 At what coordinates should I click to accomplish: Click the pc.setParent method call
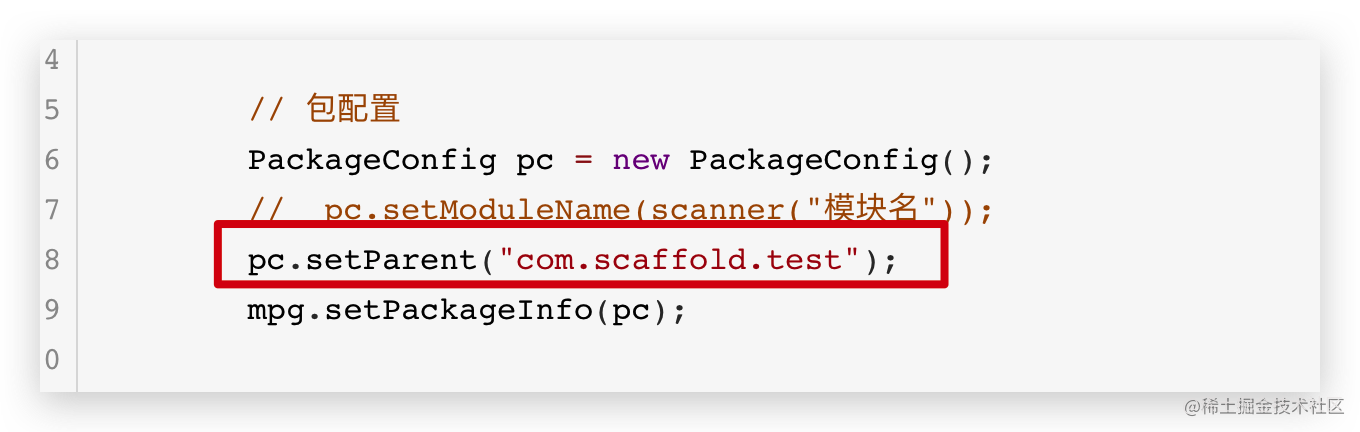pyautogui.click(x=364, y=260)
